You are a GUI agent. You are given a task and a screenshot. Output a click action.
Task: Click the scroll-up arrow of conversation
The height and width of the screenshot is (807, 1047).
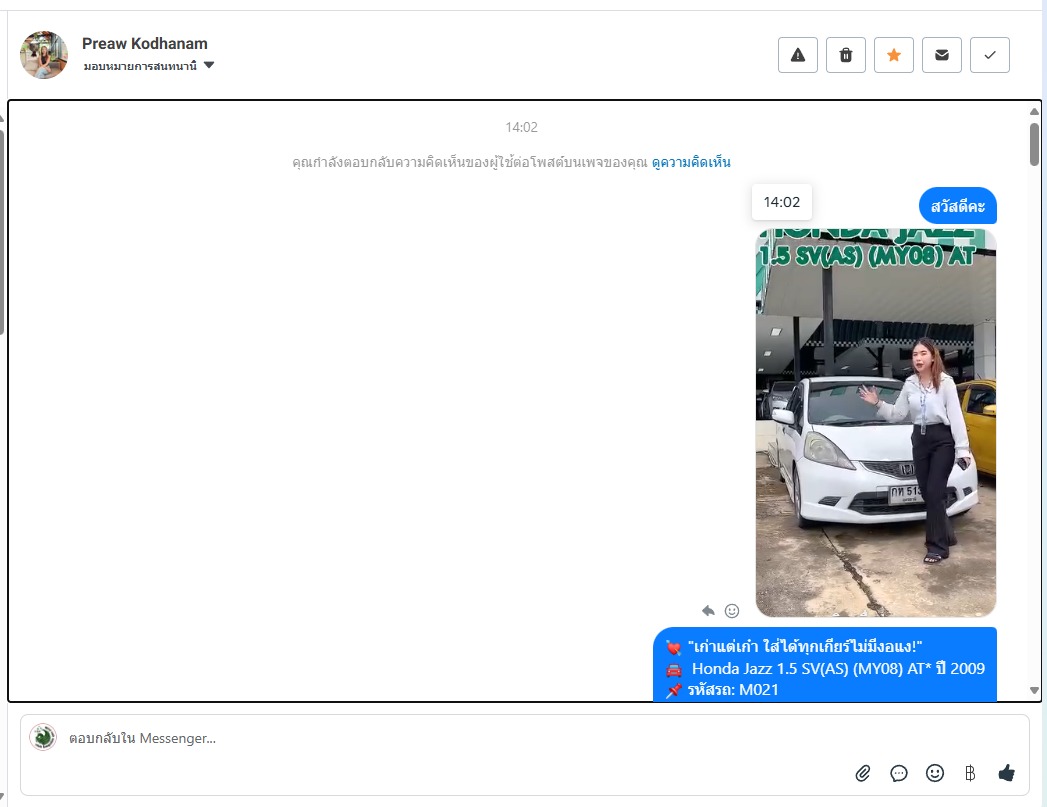1034,111
